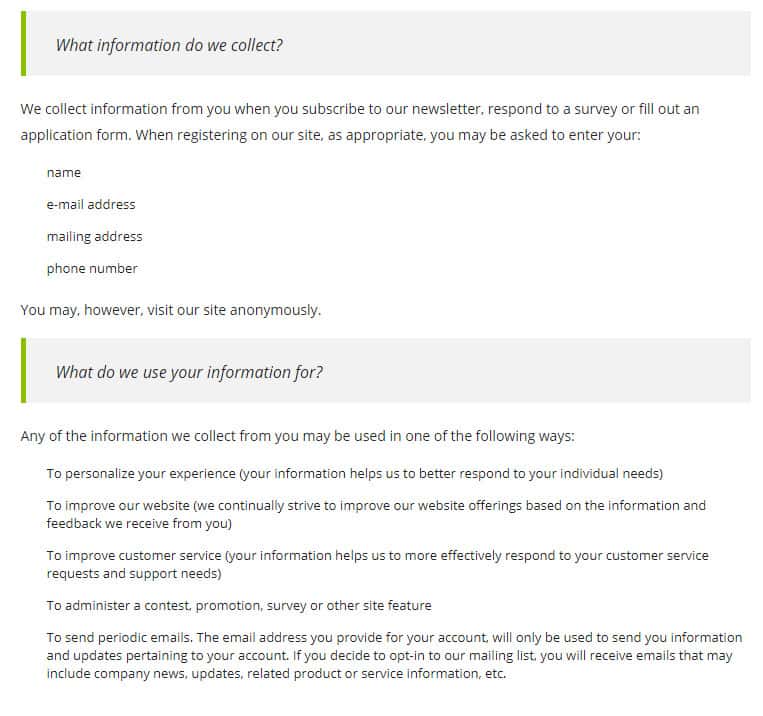The image size is (763, 716).
Task: Select the "mailing address" list item
Action: pos(94,237)
